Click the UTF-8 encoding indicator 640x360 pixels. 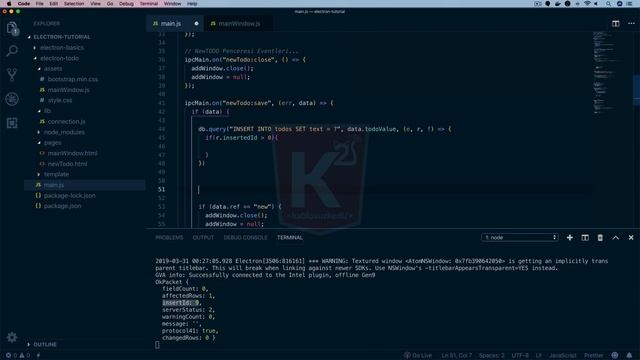520,356
